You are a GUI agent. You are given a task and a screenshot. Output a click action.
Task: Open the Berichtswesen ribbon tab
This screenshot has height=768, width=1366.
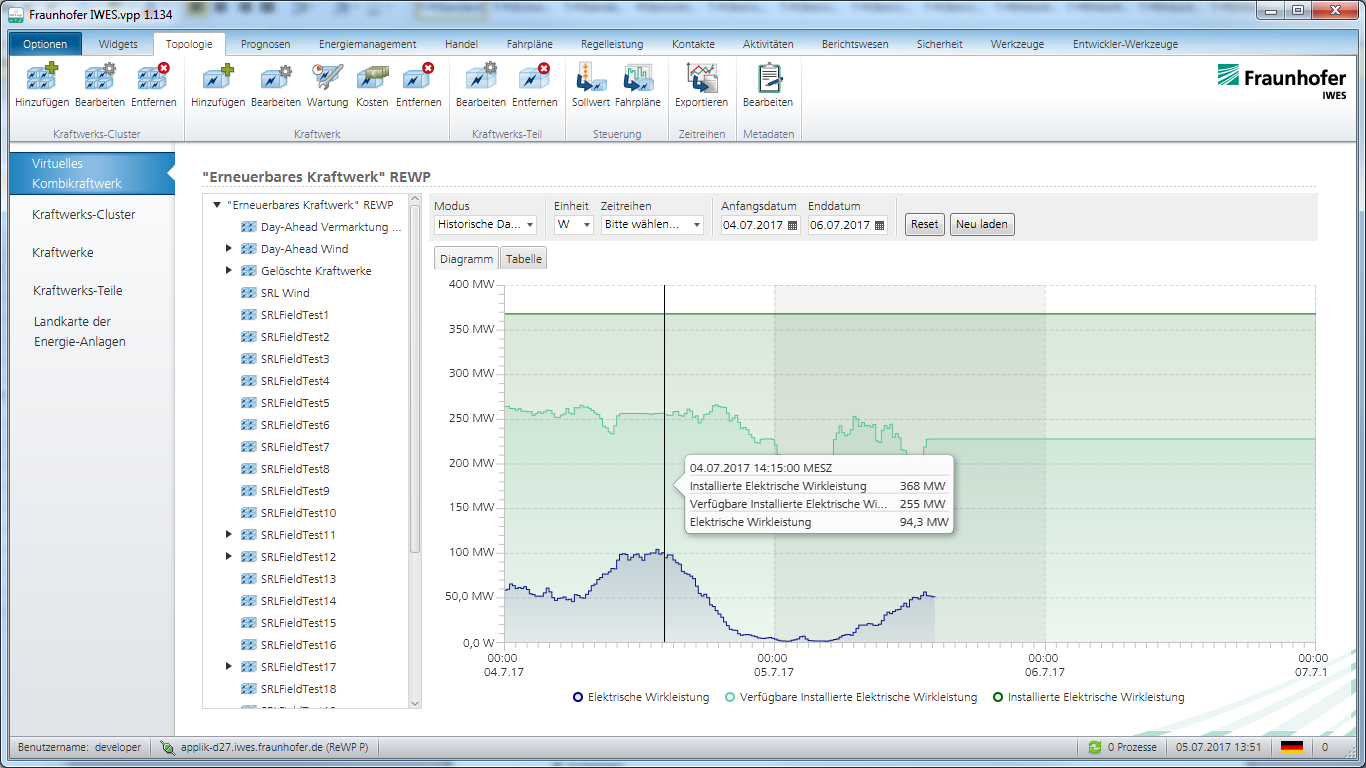click(855, 44)
